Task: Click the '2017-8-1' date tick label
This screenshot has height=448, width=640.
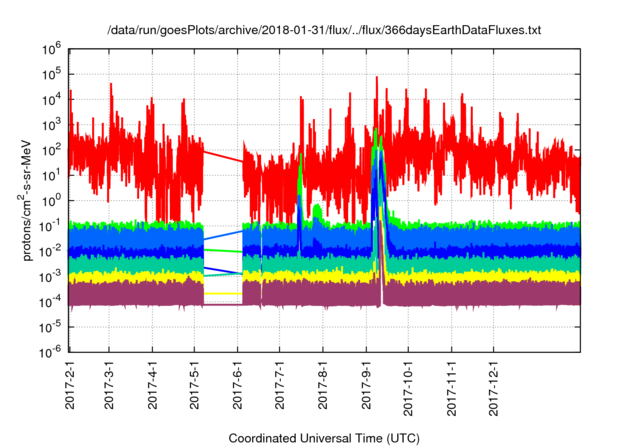Action: [323, 384]
